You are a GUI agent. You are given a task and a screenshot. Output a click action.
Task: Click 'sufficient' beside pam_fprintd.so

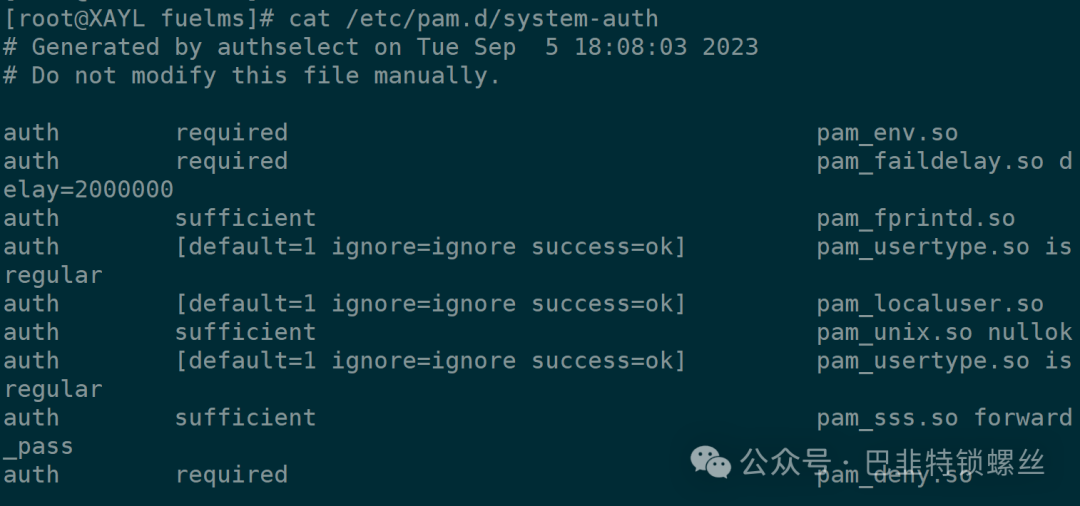[x=245, y=218]
